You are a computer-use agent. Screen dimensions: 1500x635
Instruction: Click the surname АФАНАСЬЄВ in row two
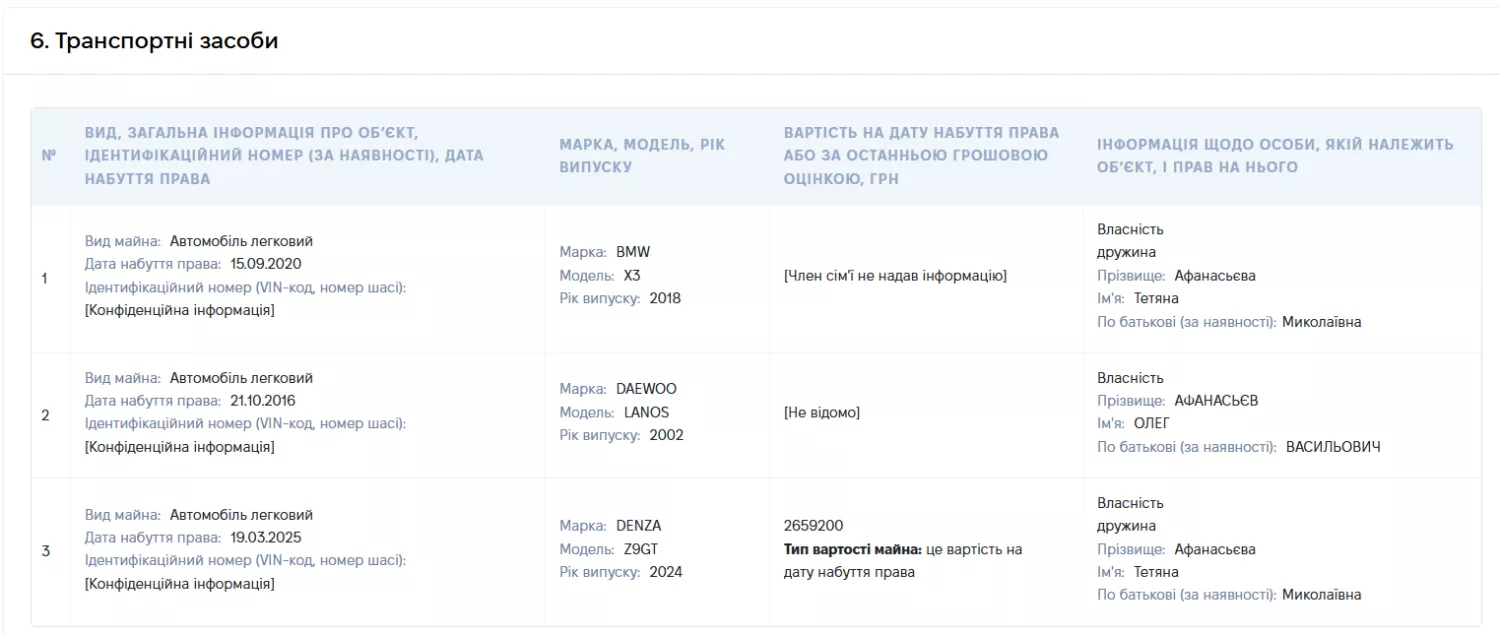tap(1216, 401)
